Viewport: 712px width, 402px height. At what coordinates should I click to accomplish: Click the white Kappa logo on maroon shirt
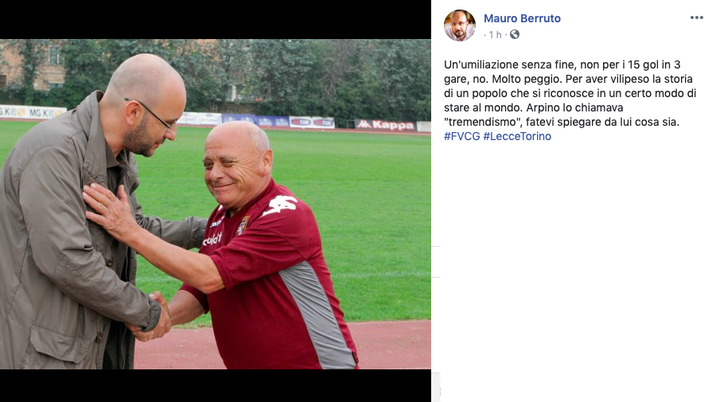(x=281, y=205)
